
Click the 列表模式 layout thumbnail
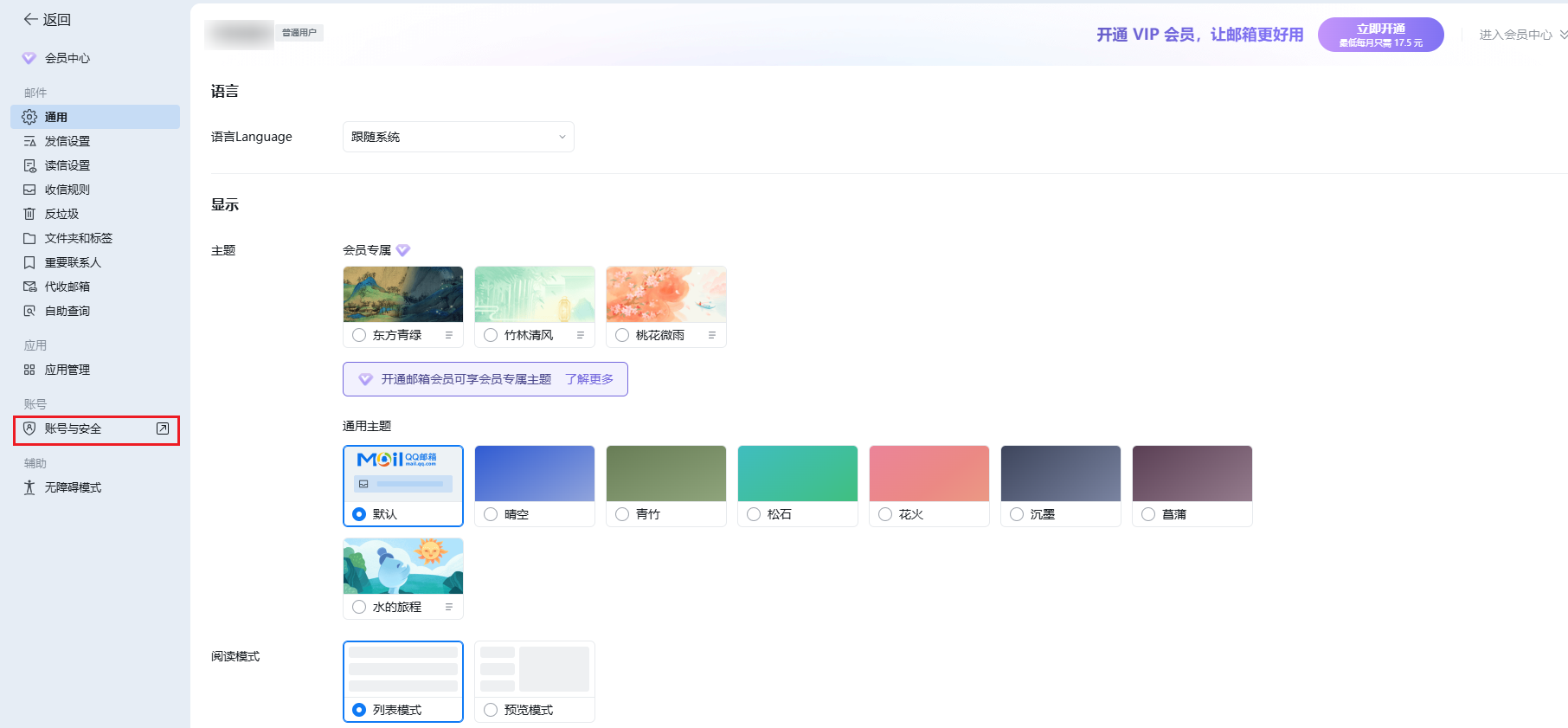pyautogui.click(x=403, y=669)
